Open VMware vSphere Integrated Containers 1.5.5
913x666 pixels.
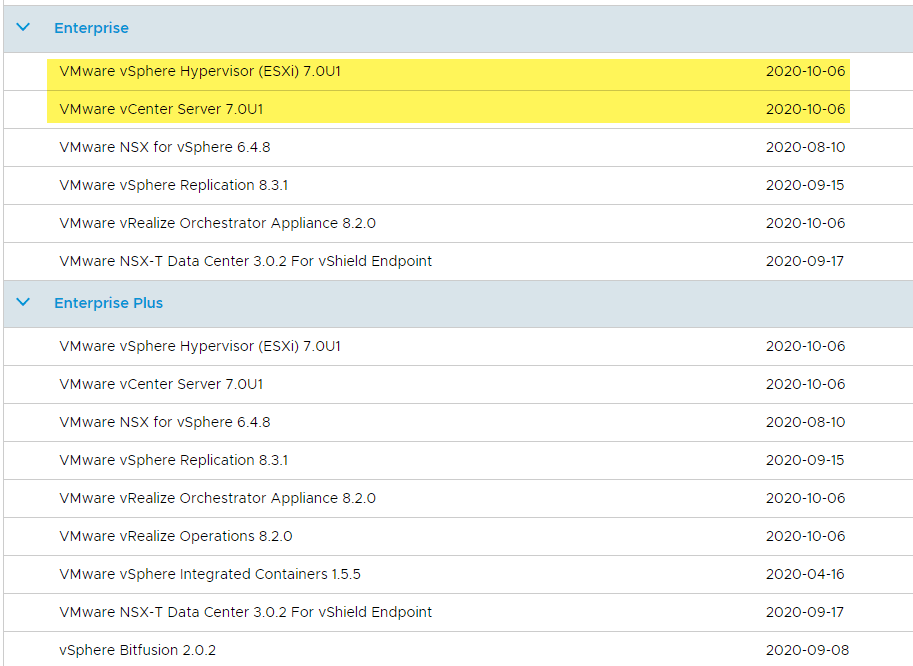pos(210,574)
